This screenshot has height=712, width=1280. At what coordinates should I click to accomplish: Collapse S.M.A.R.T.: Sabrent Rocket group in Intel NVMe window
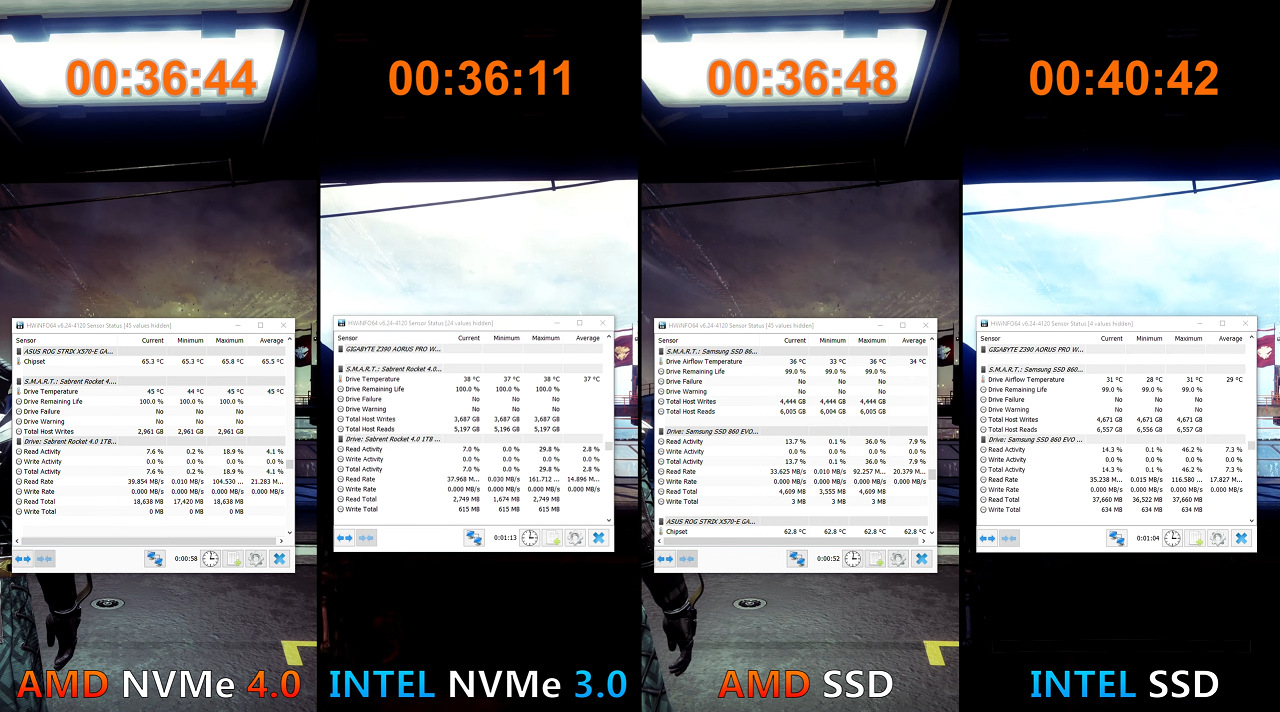(471, 369)
